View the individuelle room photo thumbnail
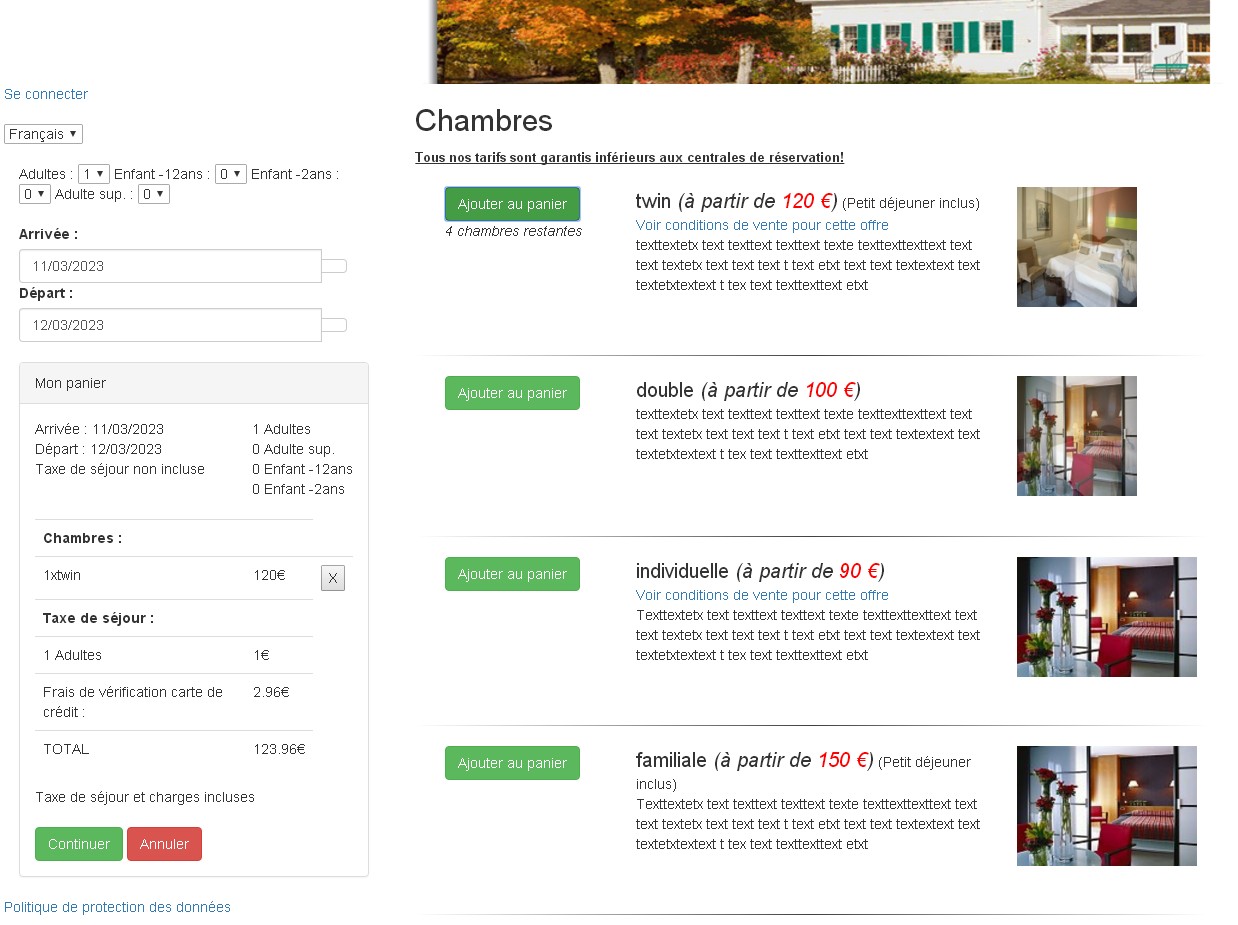 click(x=1107, y=617)
